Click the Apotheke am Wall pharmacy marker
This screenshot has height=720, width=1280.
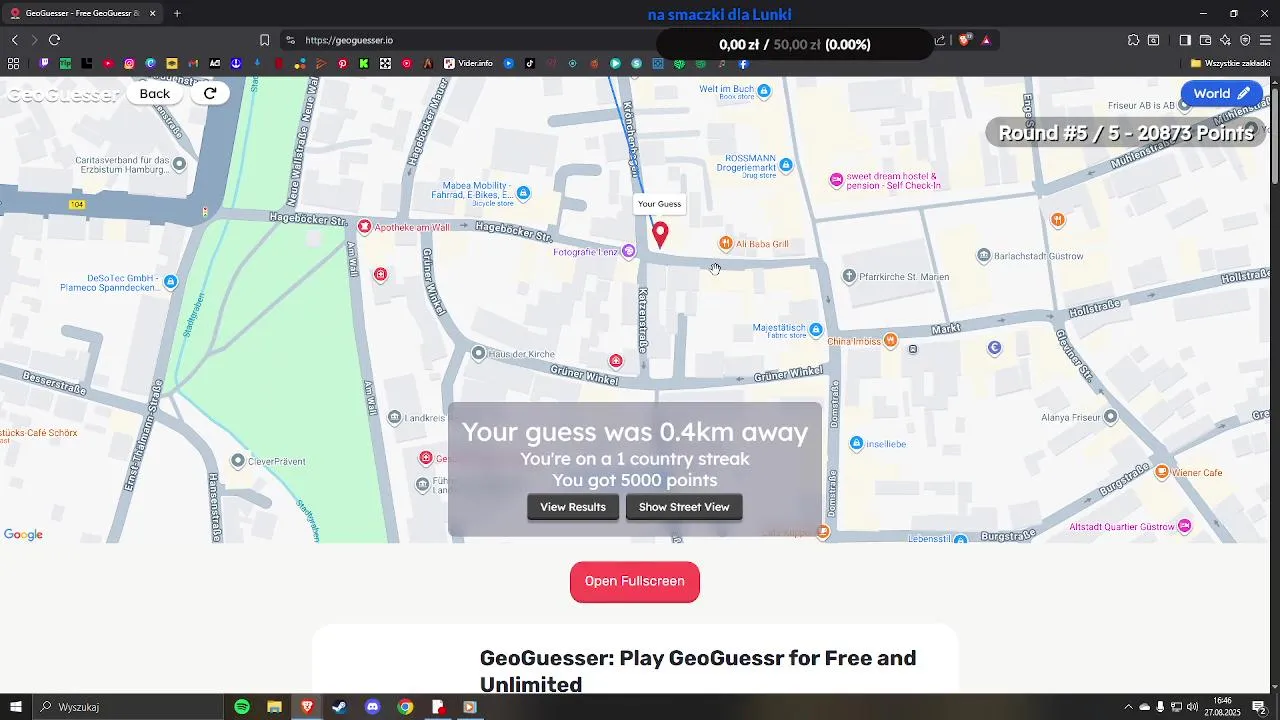point(365,227)
